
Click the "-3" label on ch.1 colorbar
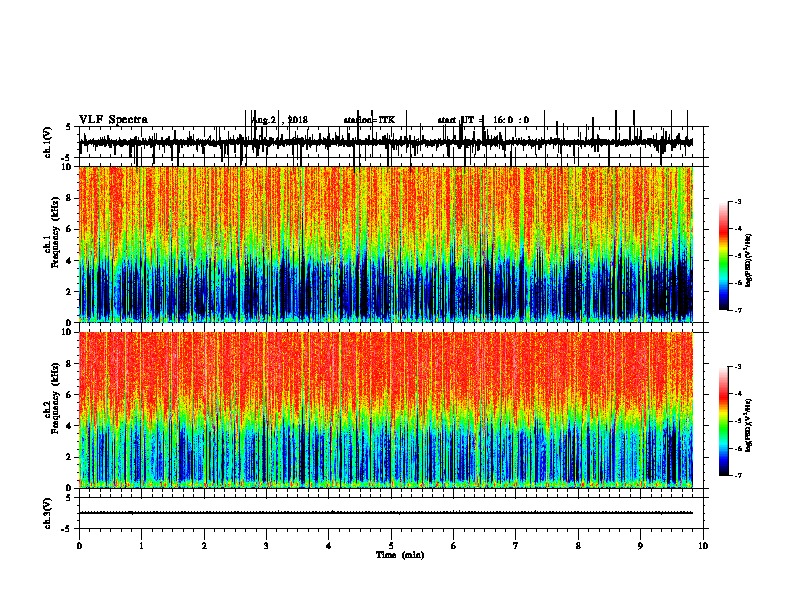pyautogui.click(x=737, y=202)
